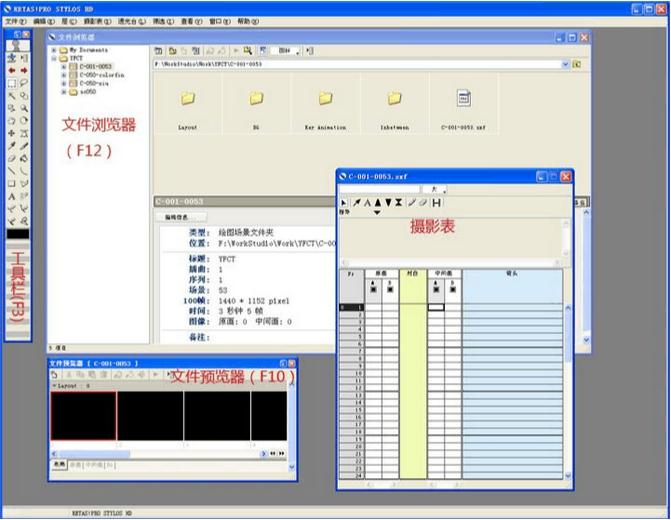Collapse the YFCT folder tree node
Viewport: 671px width, 520px height.
pyautogui.click(x=54, y=58)
